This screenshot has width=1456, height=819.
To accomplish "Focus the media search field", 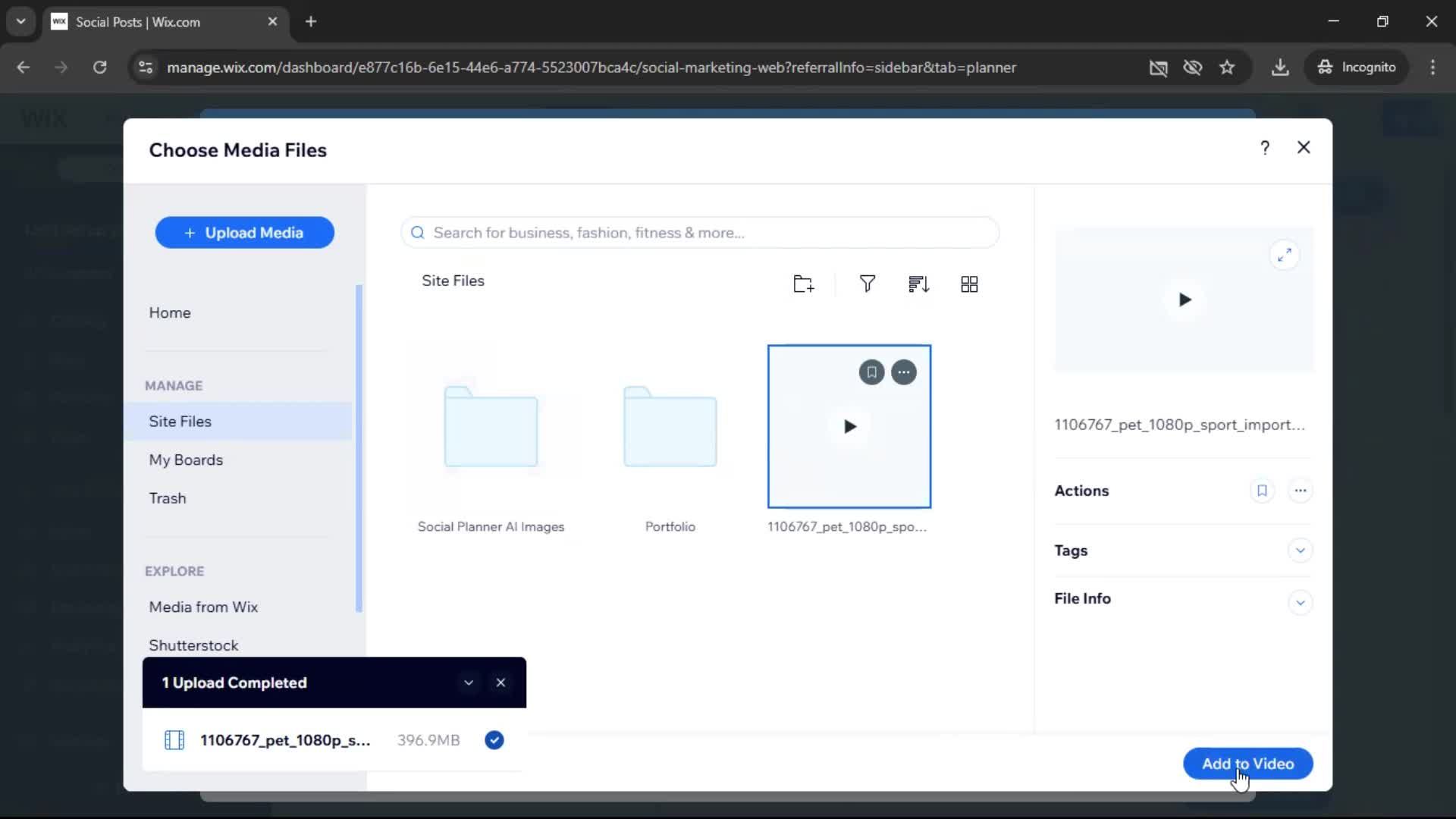I will tap(699, 233).
